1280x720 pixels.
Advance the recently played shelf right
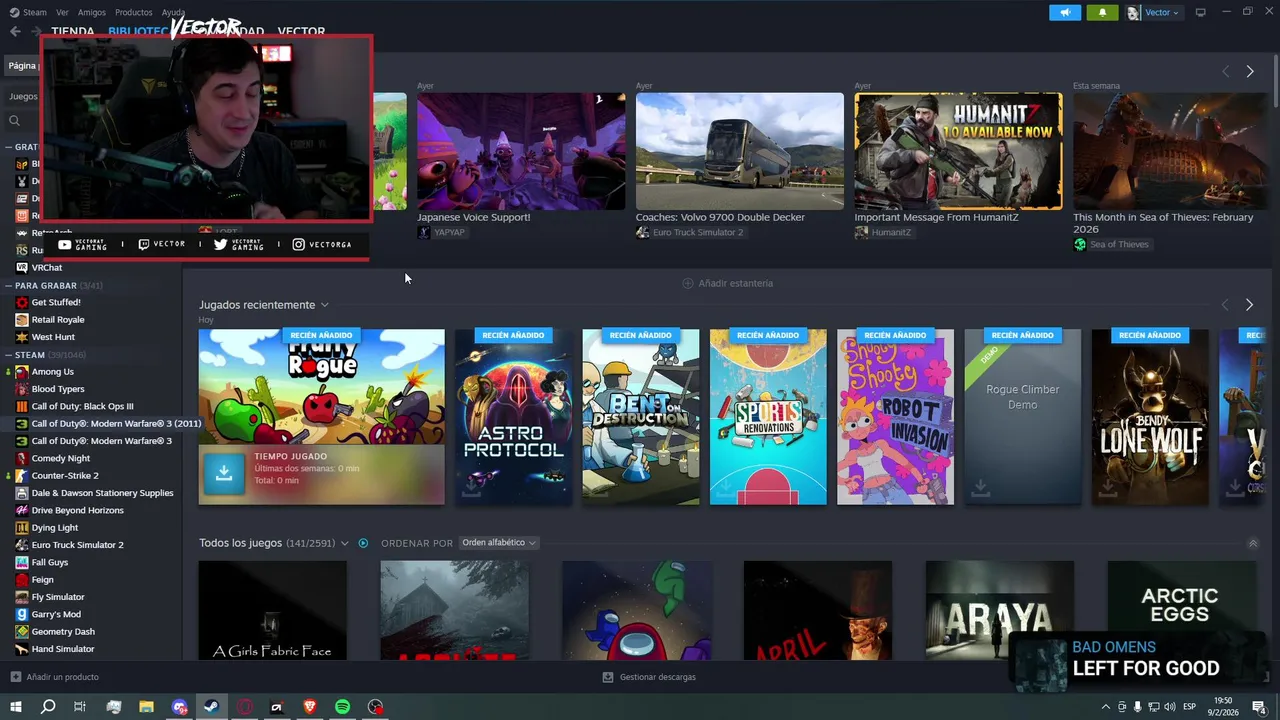click(1249, 305)
